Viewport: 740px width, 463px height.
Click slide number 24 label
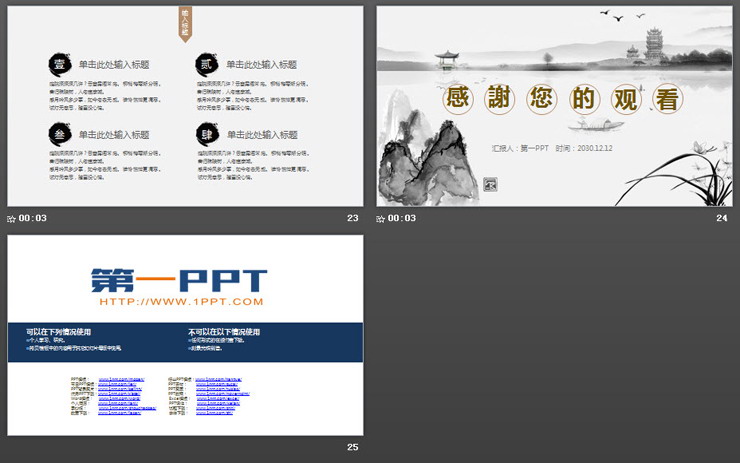pos(722,218)
